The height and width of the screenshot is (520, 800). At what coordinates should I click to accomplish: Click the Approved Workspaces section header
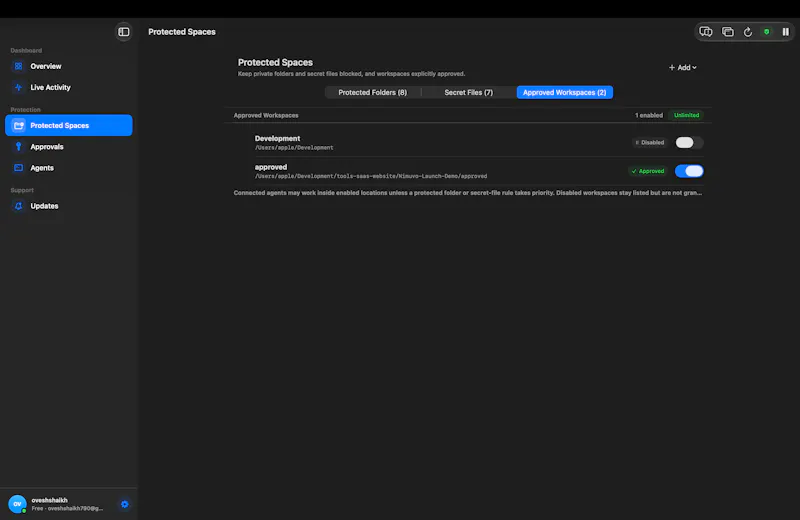pyautogui.click(x=266, y=115)
